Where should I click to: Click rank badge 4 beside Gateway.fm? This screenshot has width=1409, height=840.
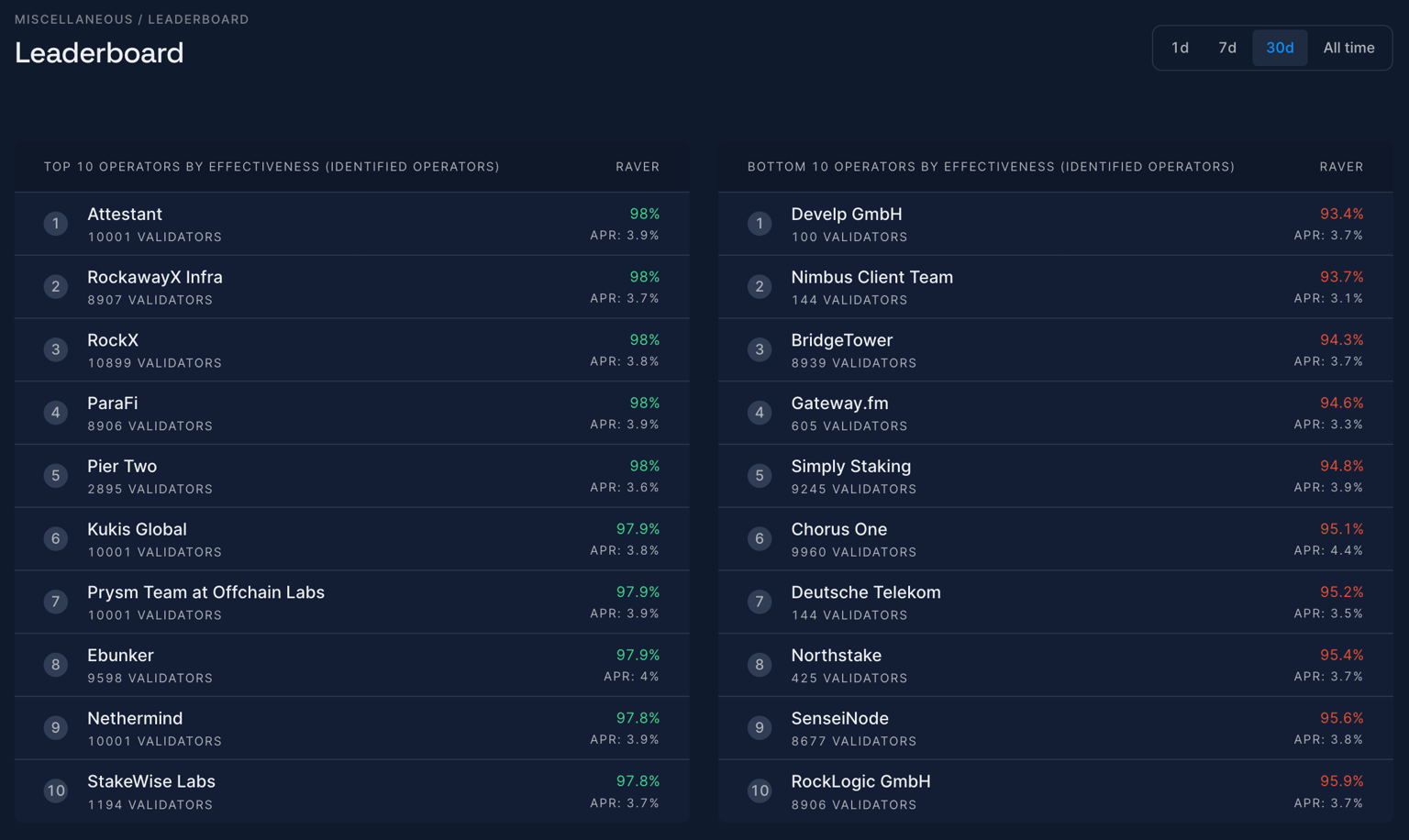click(760, 413)
